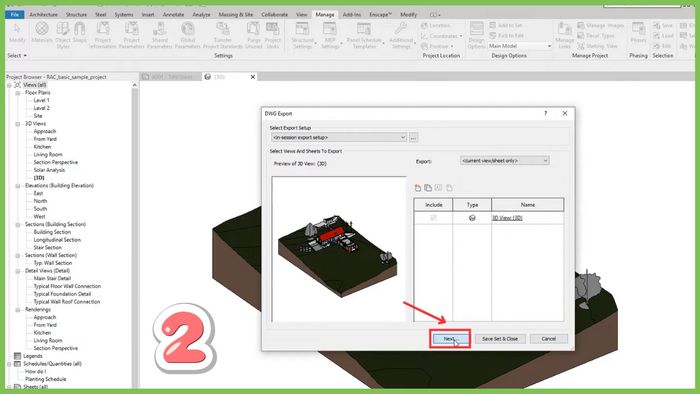Screen dimensions: 700x394
Task: Select Longitudinal Section in browser
Action: 57,240
